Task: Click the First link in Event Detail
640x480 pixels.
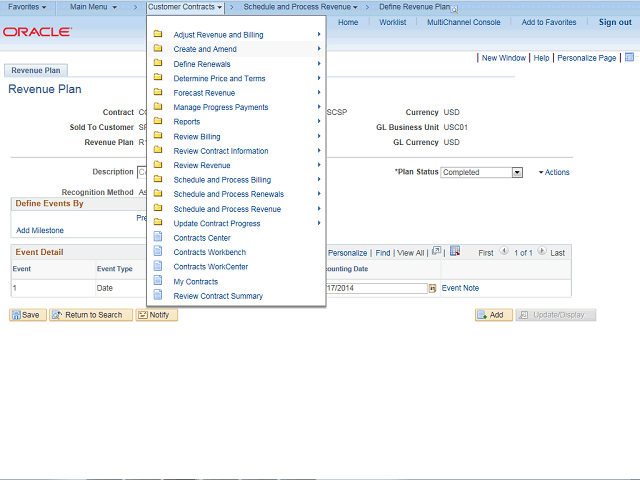Action: [486, 253]
